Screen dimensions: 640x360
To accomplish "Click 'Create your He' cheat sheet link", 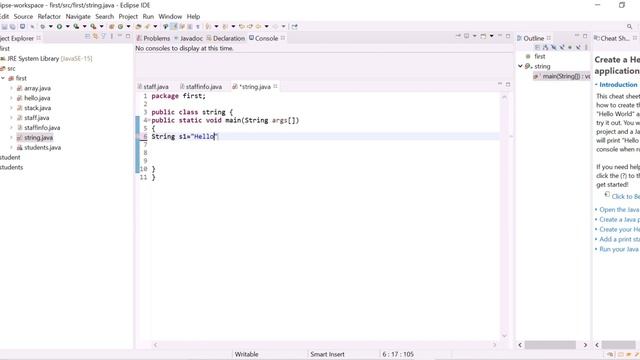I will (x=619, y=229).
